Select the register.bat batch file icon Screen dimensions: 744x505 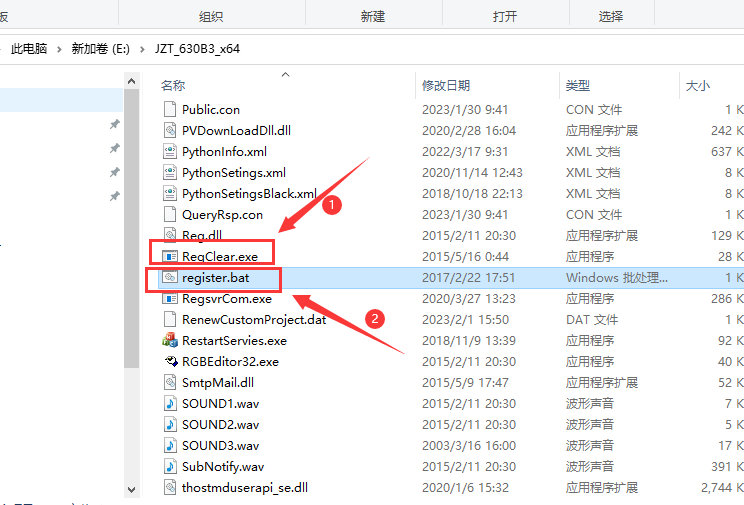(x=170, y=278)
